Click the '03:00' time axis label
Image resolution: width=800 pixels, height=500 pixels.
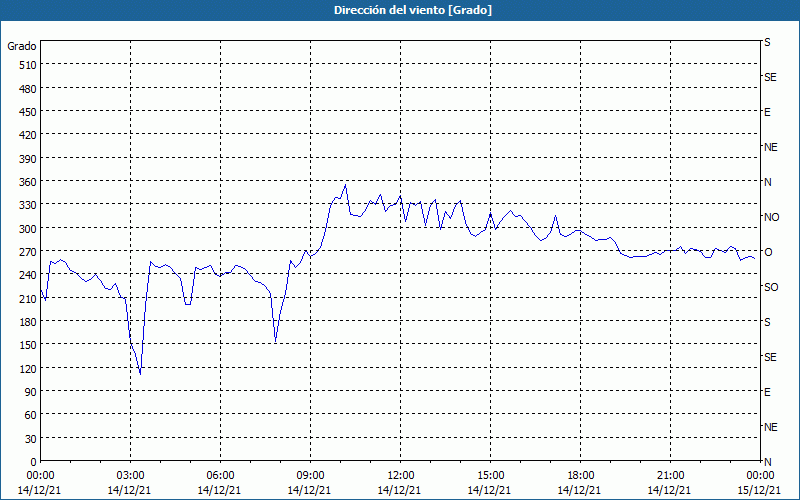(130, 476)
